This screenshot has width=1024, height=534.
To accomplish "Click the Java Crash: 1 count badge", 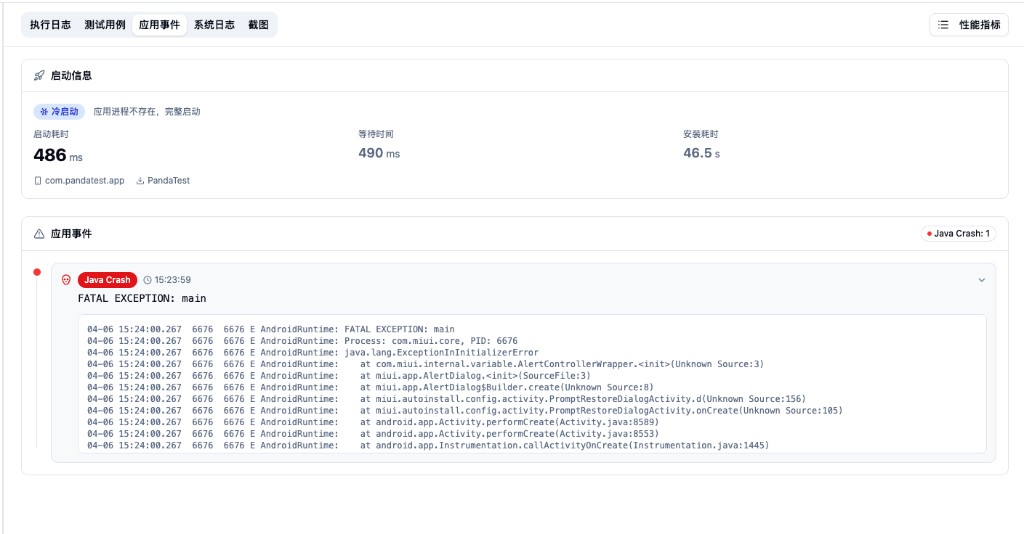I will pos(958,234).
